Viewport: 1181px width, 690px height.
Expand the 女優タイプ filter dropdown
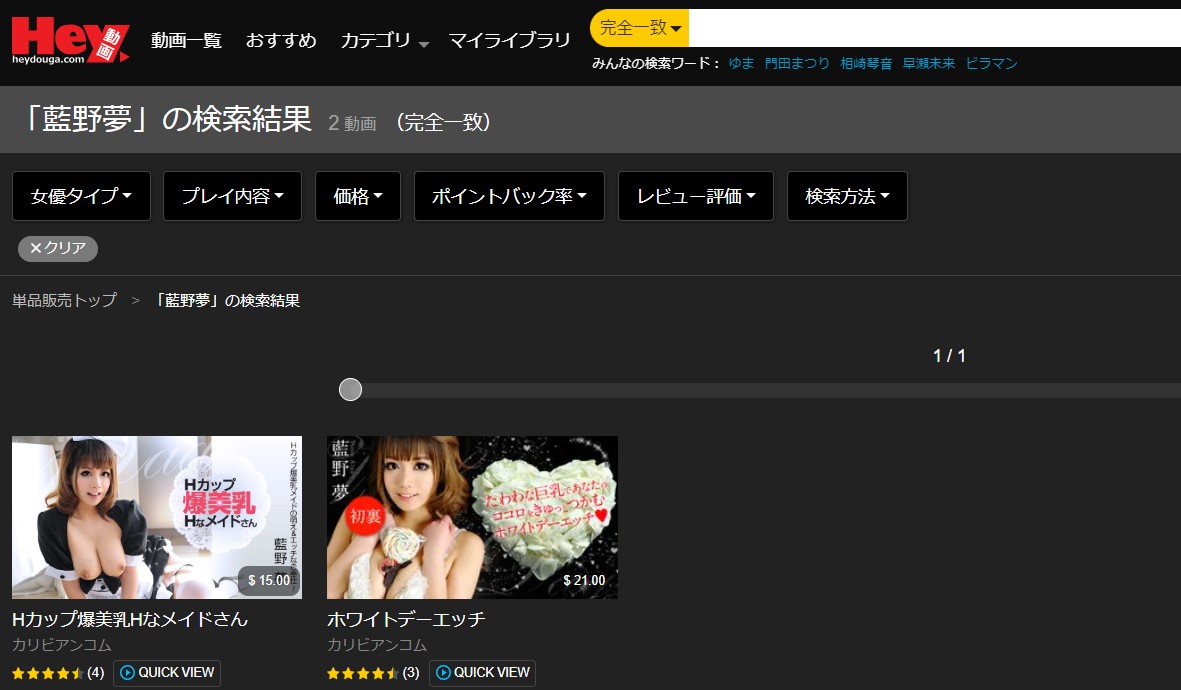[81, 196]
